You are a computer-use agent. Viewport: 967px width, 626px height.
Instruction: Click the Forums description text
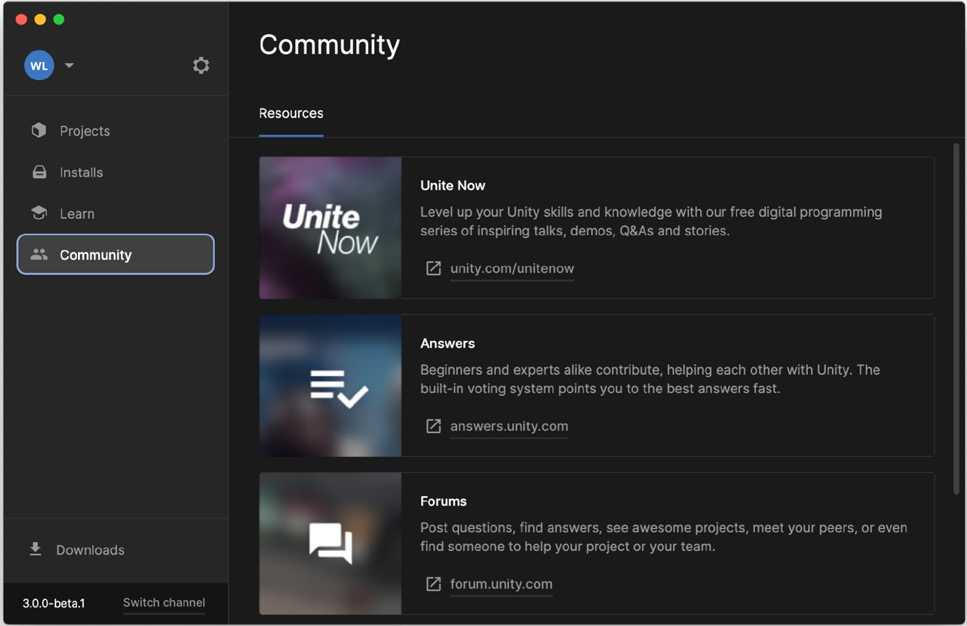tap(664, 537)
